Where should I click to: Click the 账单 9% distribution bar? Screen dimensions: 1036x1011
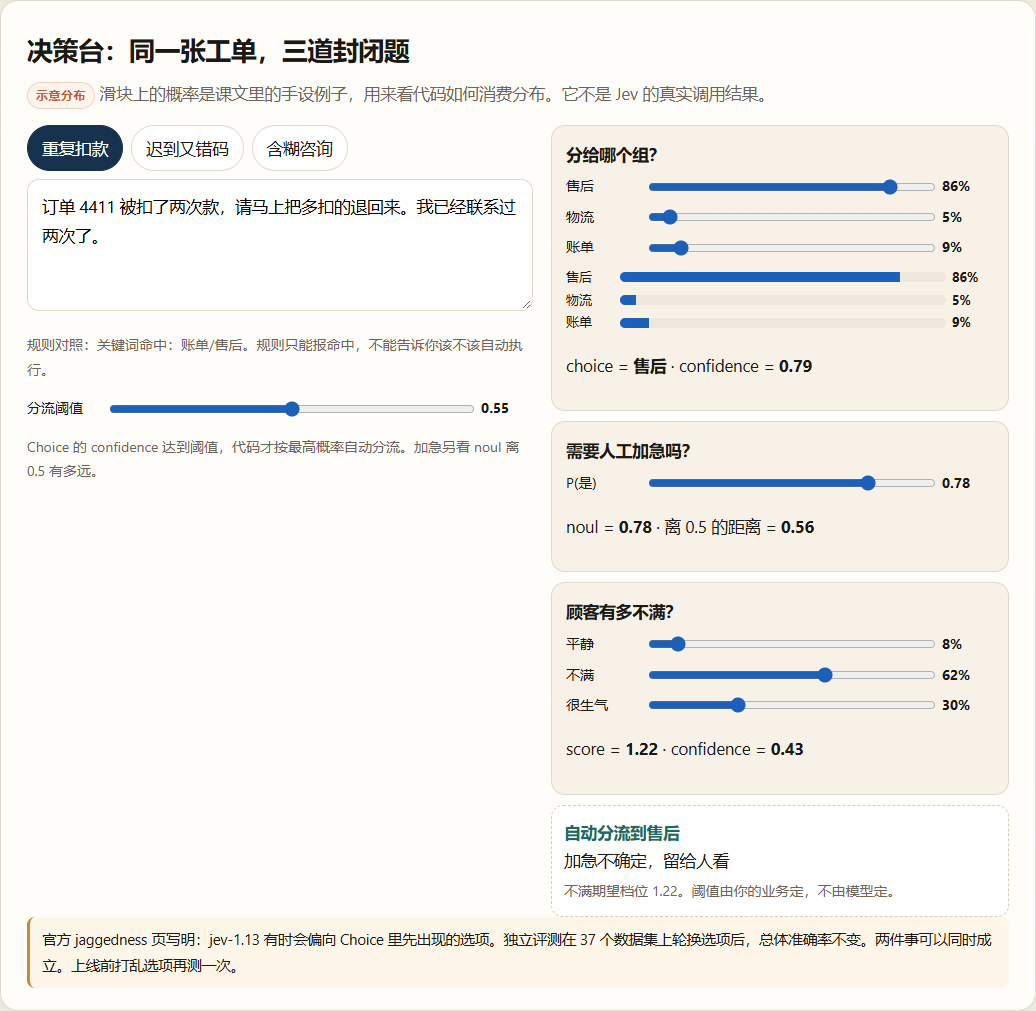click(x=782, y=322)
